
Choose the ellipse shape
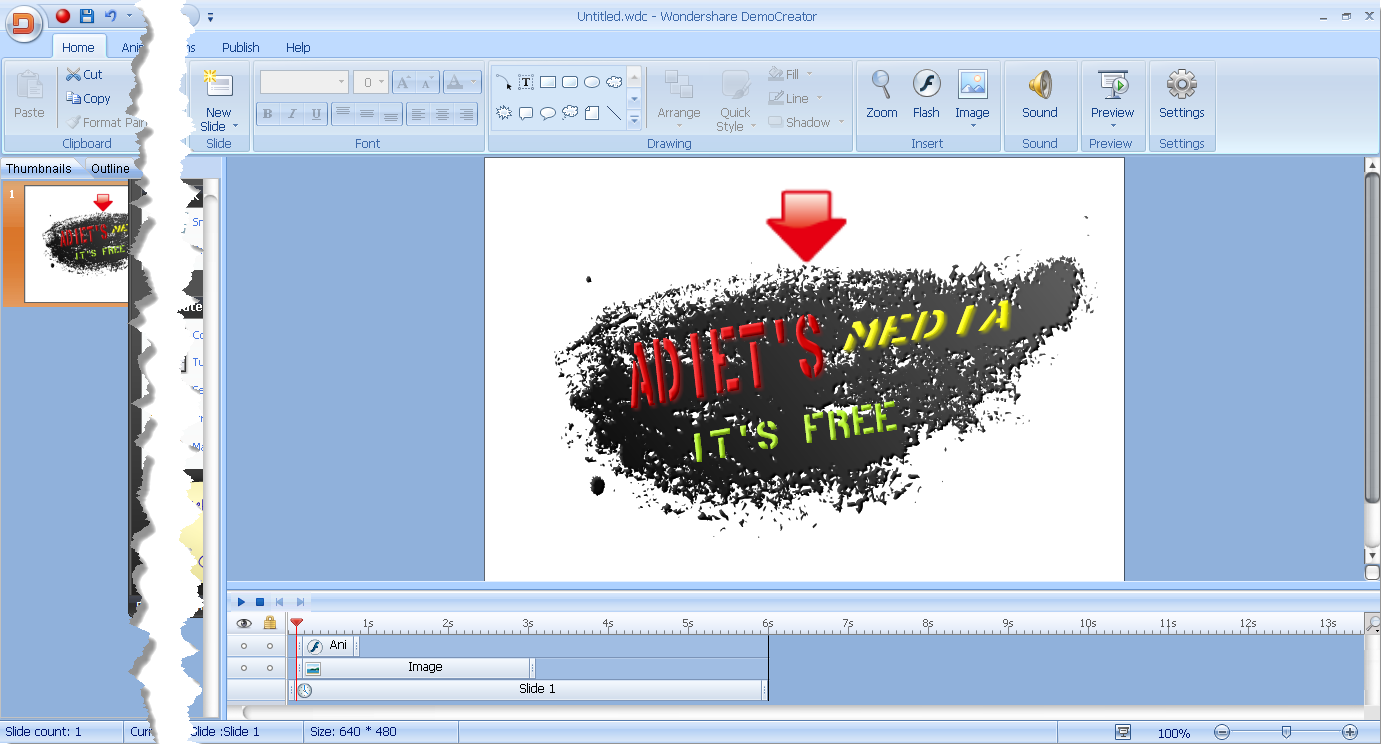(x=592, y=82)
